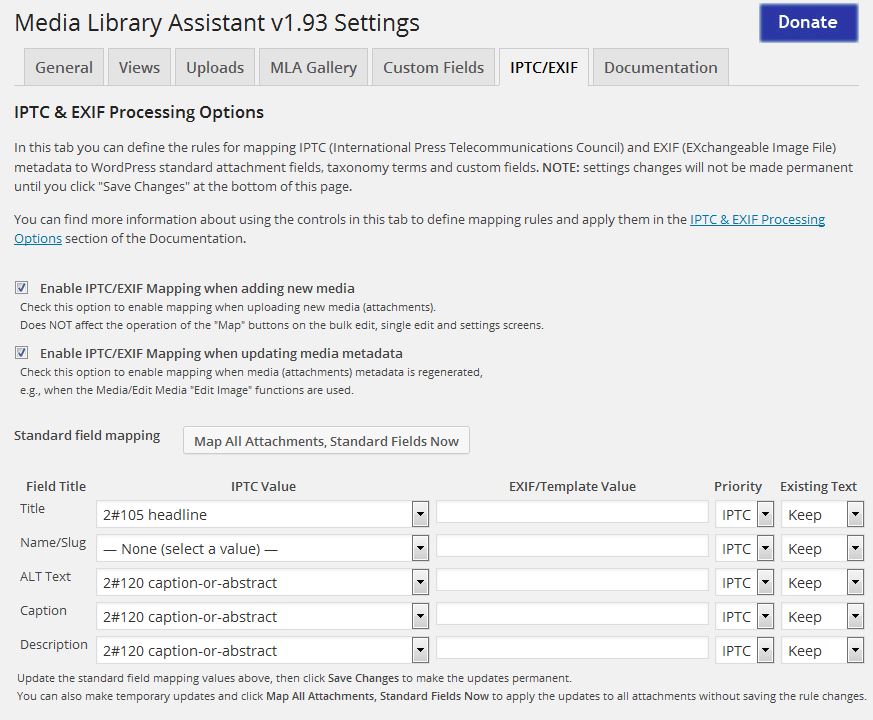Viewport: 873px width, 720px height.
Task: Select the IPTC/EXIF tab
Action: click(543, 67)
